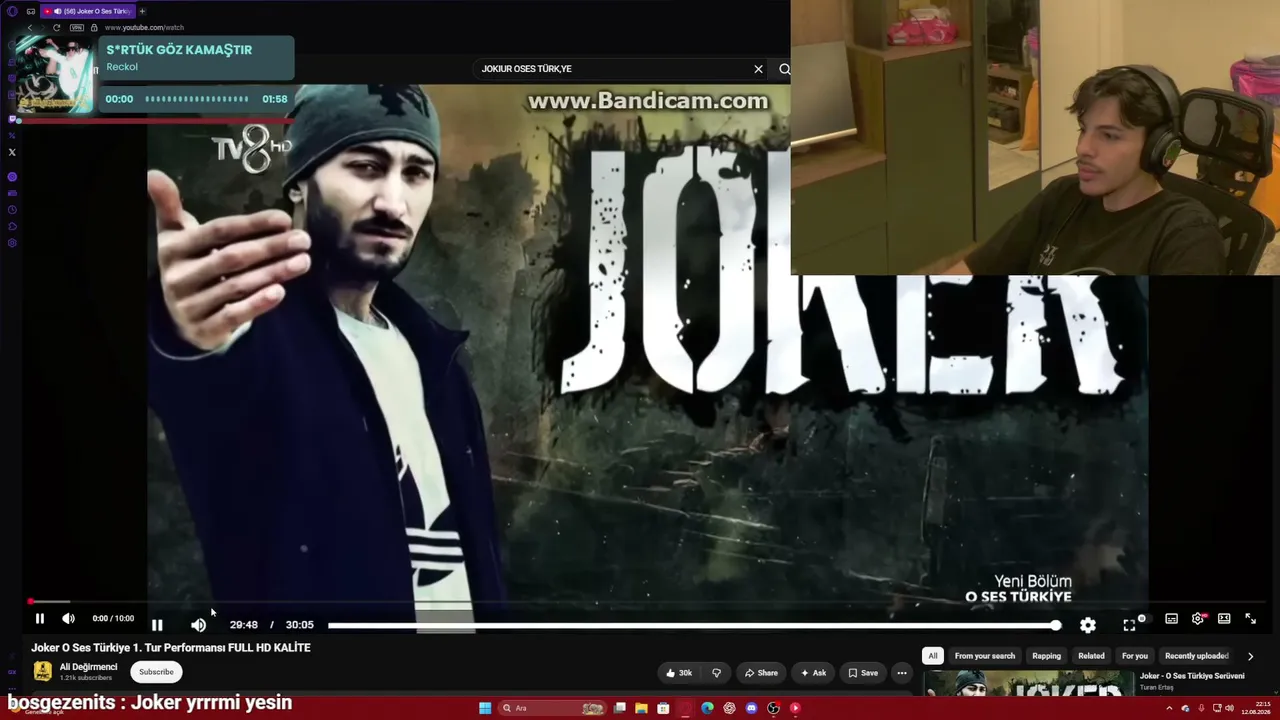The image size is (1280, 720).
Task: Clear the YouTube search box
Action: (758, 69)
